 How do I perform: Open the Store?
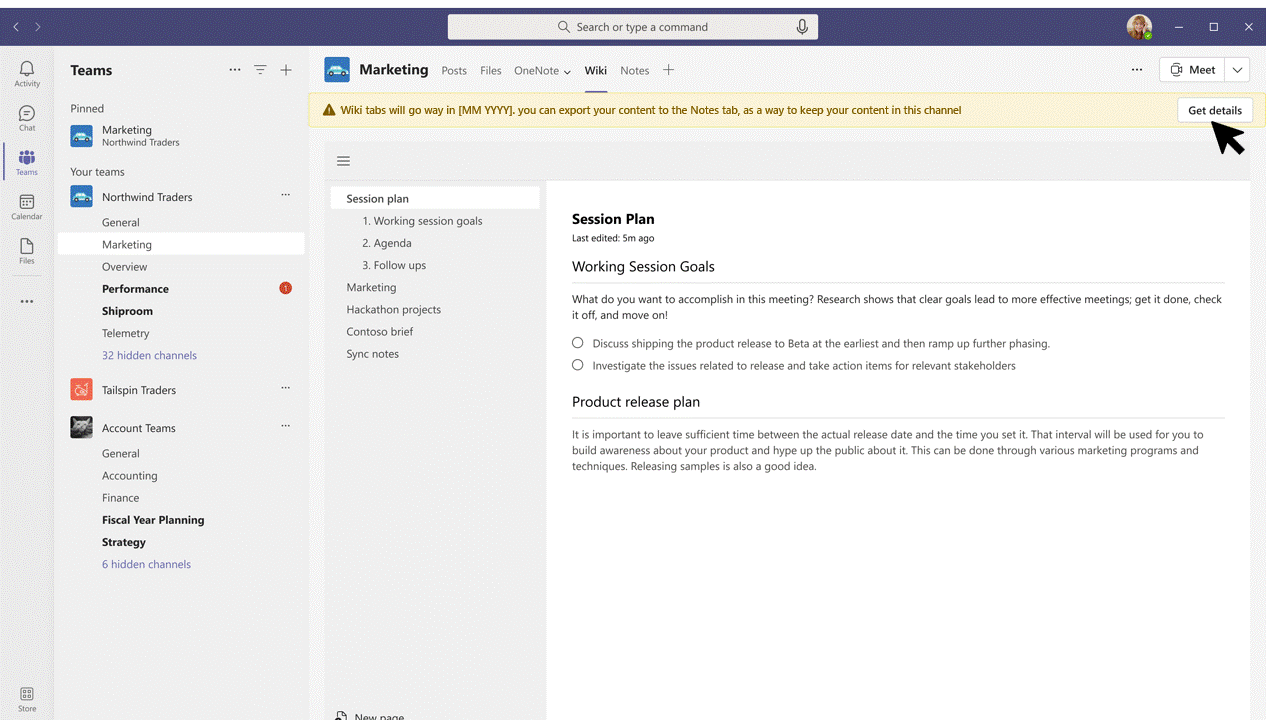(x=27, y=696)
